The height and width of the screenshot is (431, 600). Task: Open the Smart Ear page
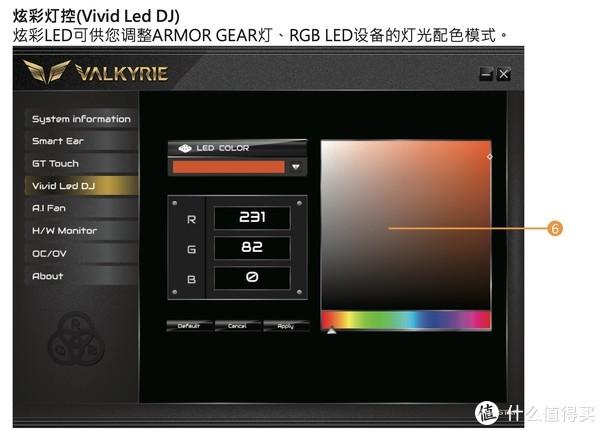click(81, 141)
